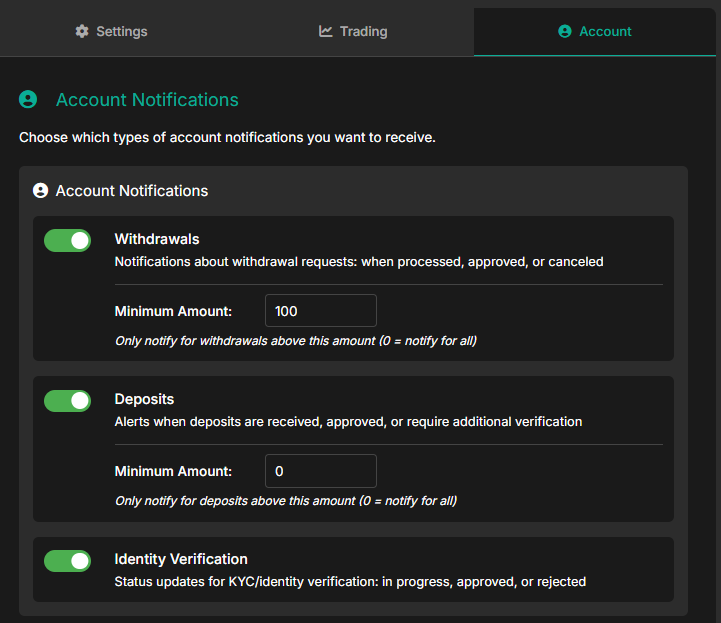Click the Identity Verification title text
The image size is (721, 623).
click(x=181, y=559)
